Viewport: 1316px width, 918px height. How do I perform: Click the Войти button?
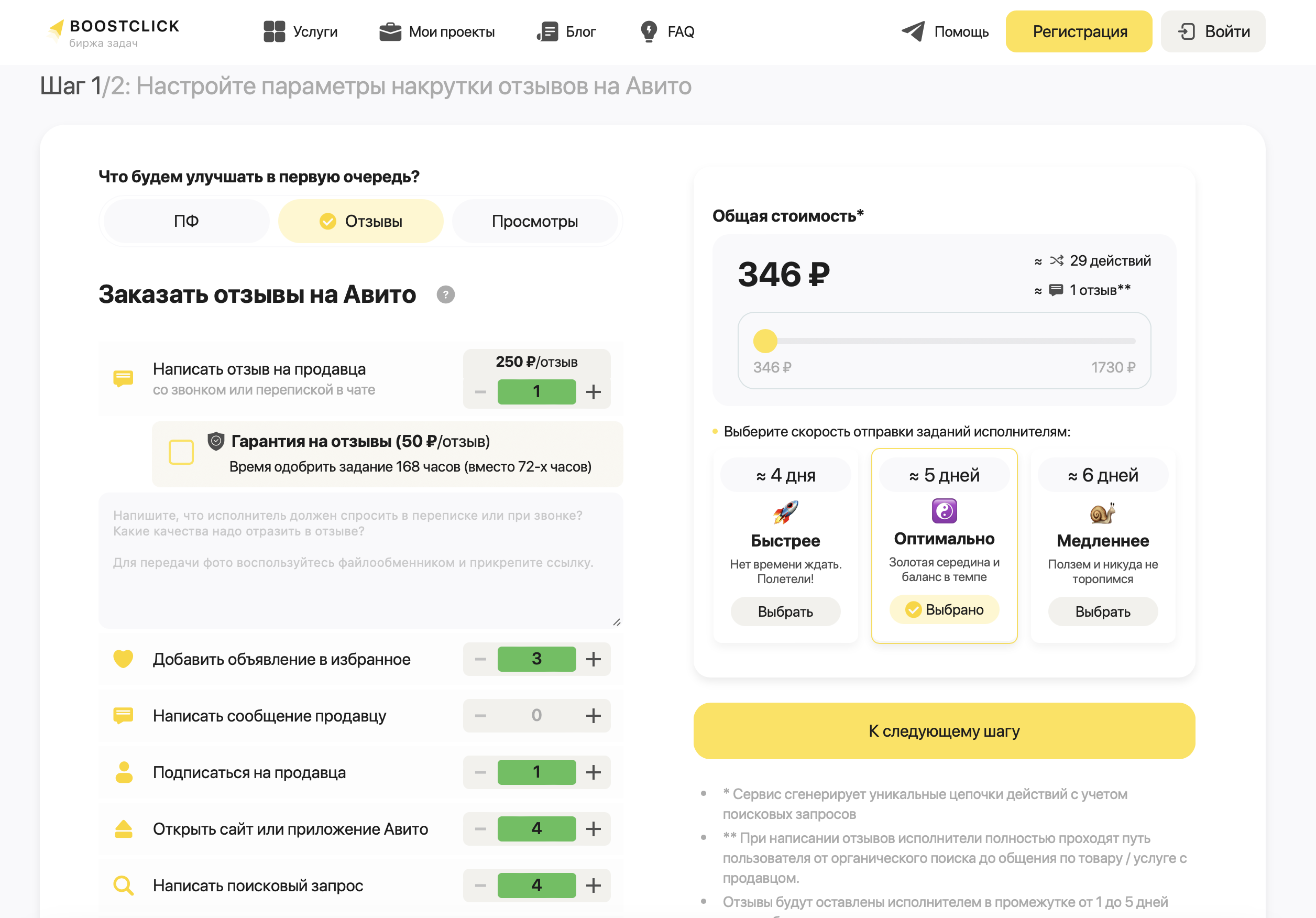(1213, 31)
